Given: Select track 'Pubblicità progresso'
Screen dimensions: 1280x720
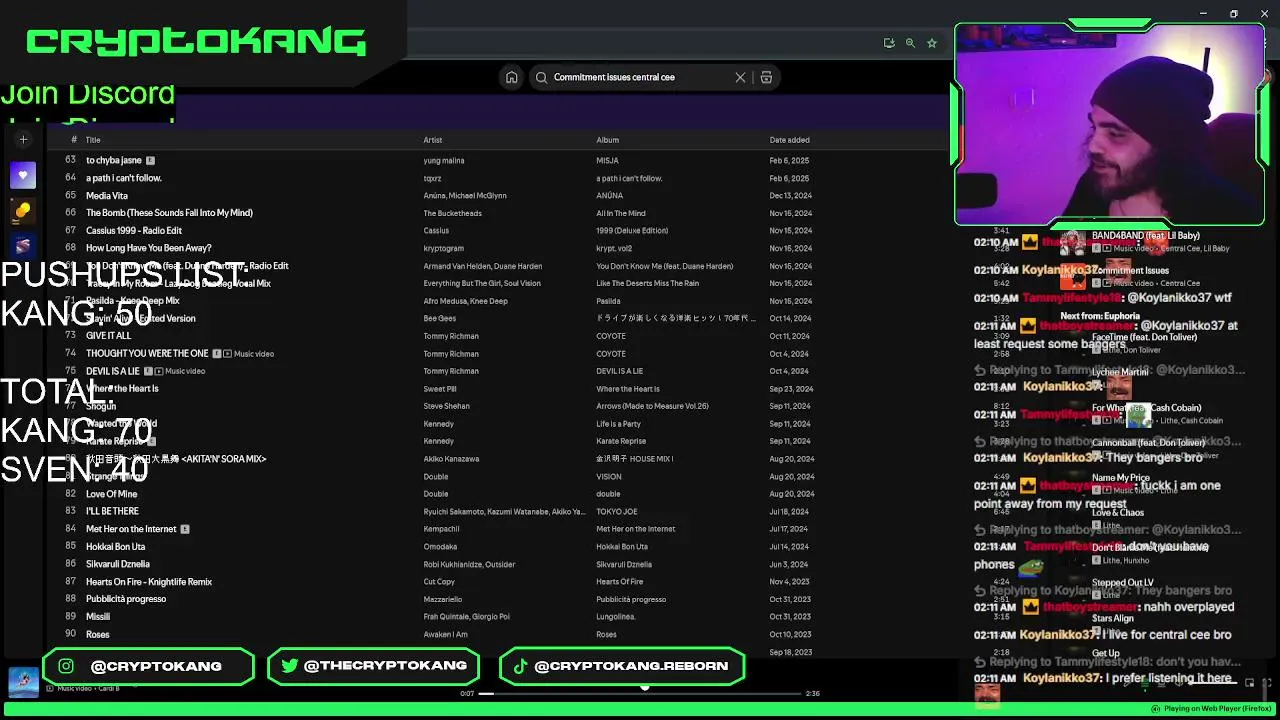Looking at the screenshot, I should (x=126, y=599).
